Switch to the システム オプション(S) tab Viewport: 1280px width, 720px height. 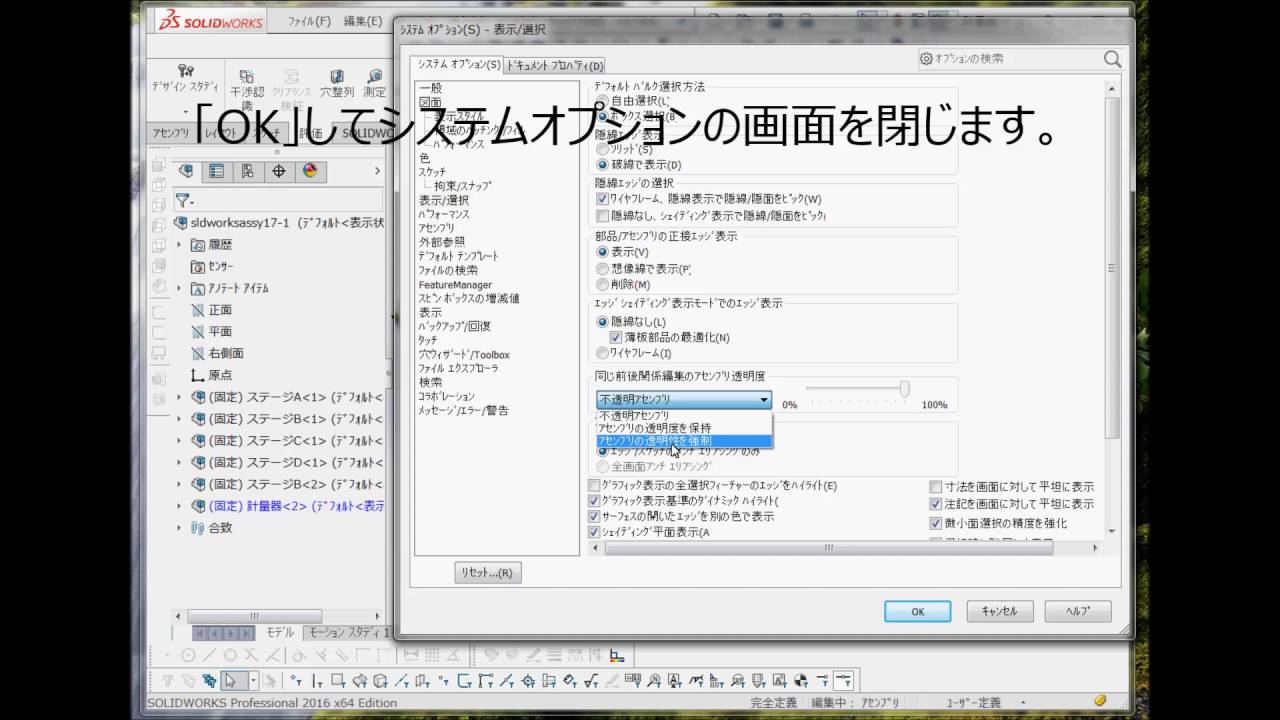(459, 65)
